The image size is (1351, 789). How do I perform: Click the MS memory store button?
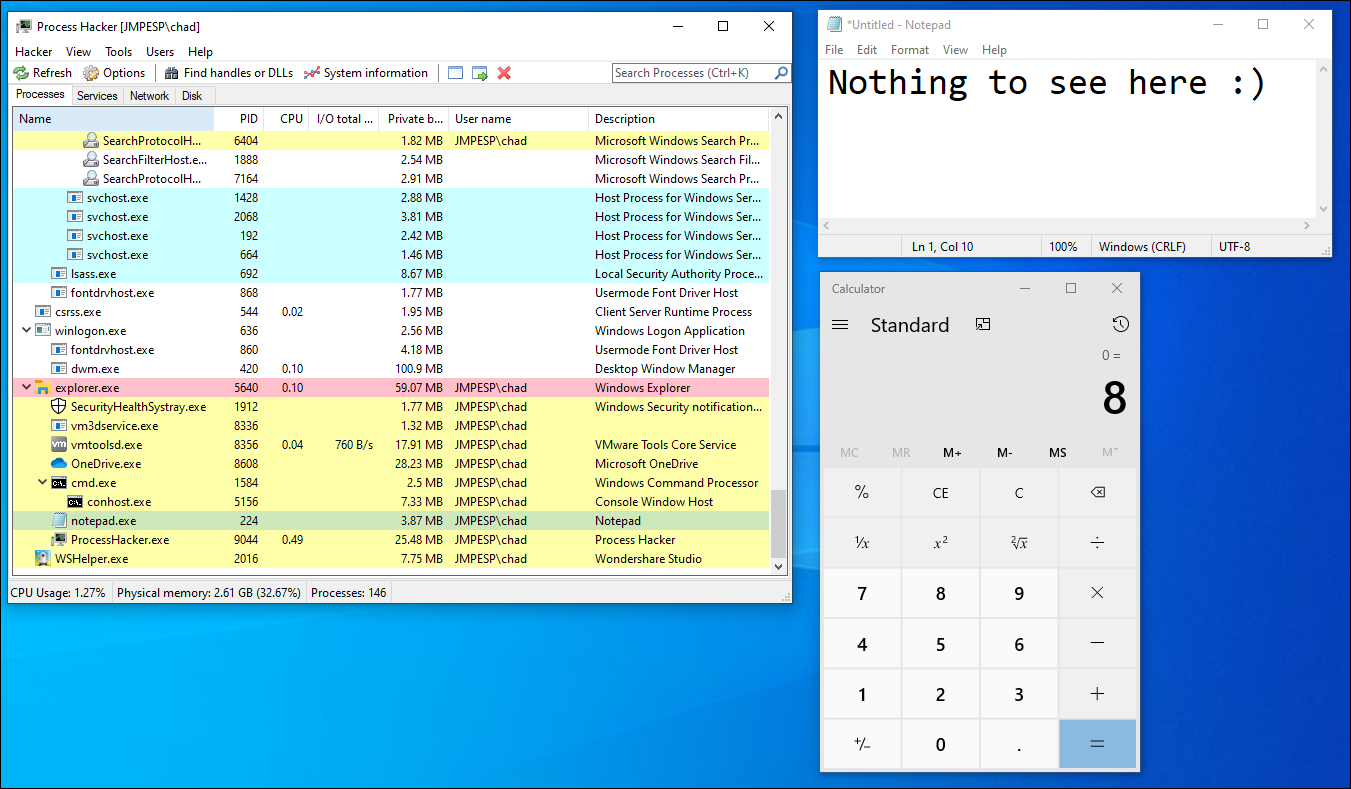click(x=1058, y=453)
